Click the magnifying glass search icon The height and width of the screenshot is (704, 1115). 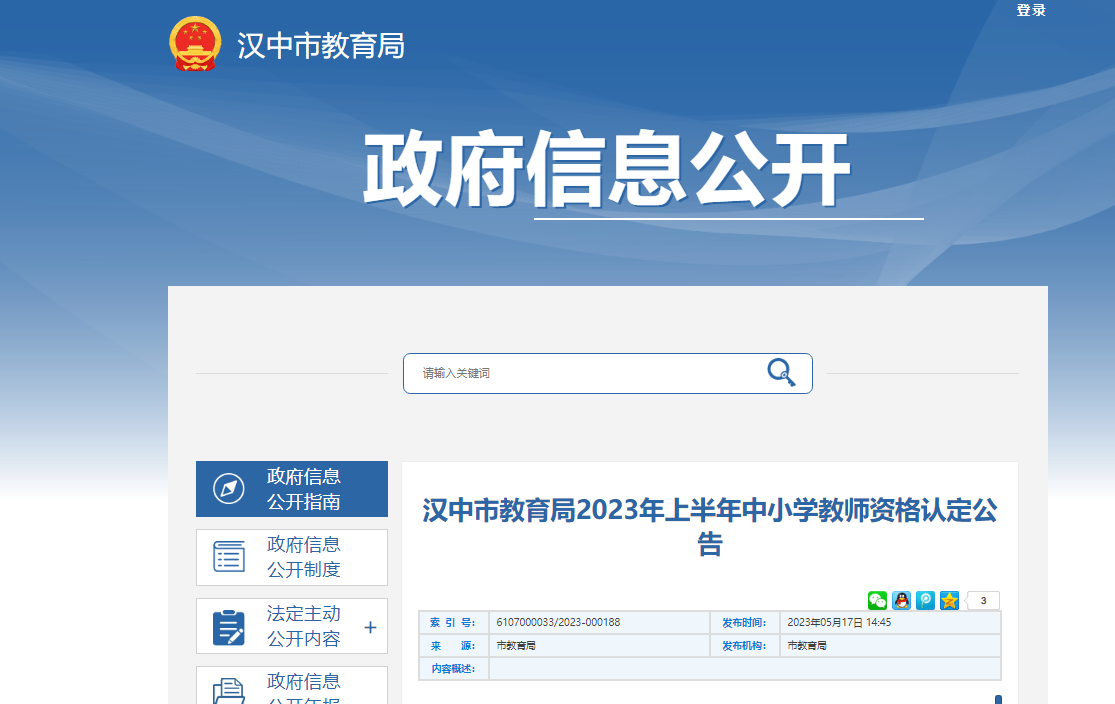click(x=781, y=373)
